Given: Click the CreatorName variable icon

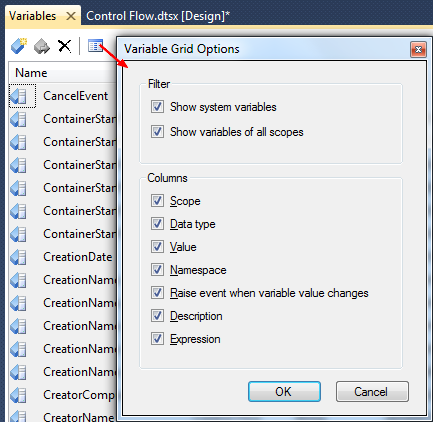Looking at the screenshot, I should pos(18,416).
